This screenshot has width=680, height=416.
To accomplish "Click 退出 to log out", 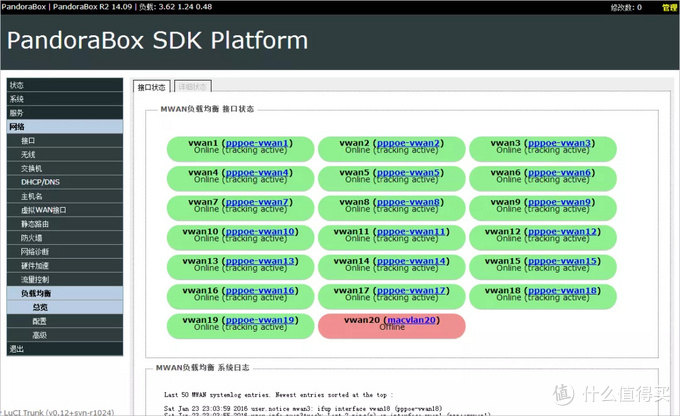I will [x=17, y=349].
